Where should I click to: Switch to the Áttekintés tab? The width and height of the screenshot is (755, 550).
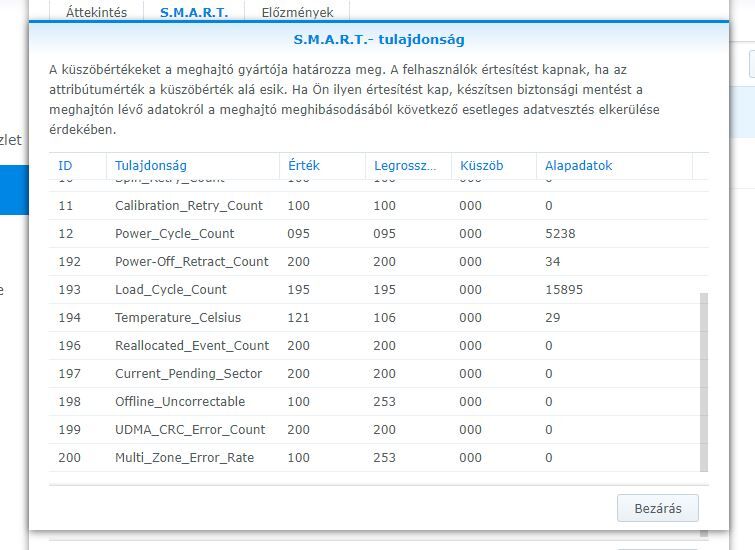pos(96,12)
